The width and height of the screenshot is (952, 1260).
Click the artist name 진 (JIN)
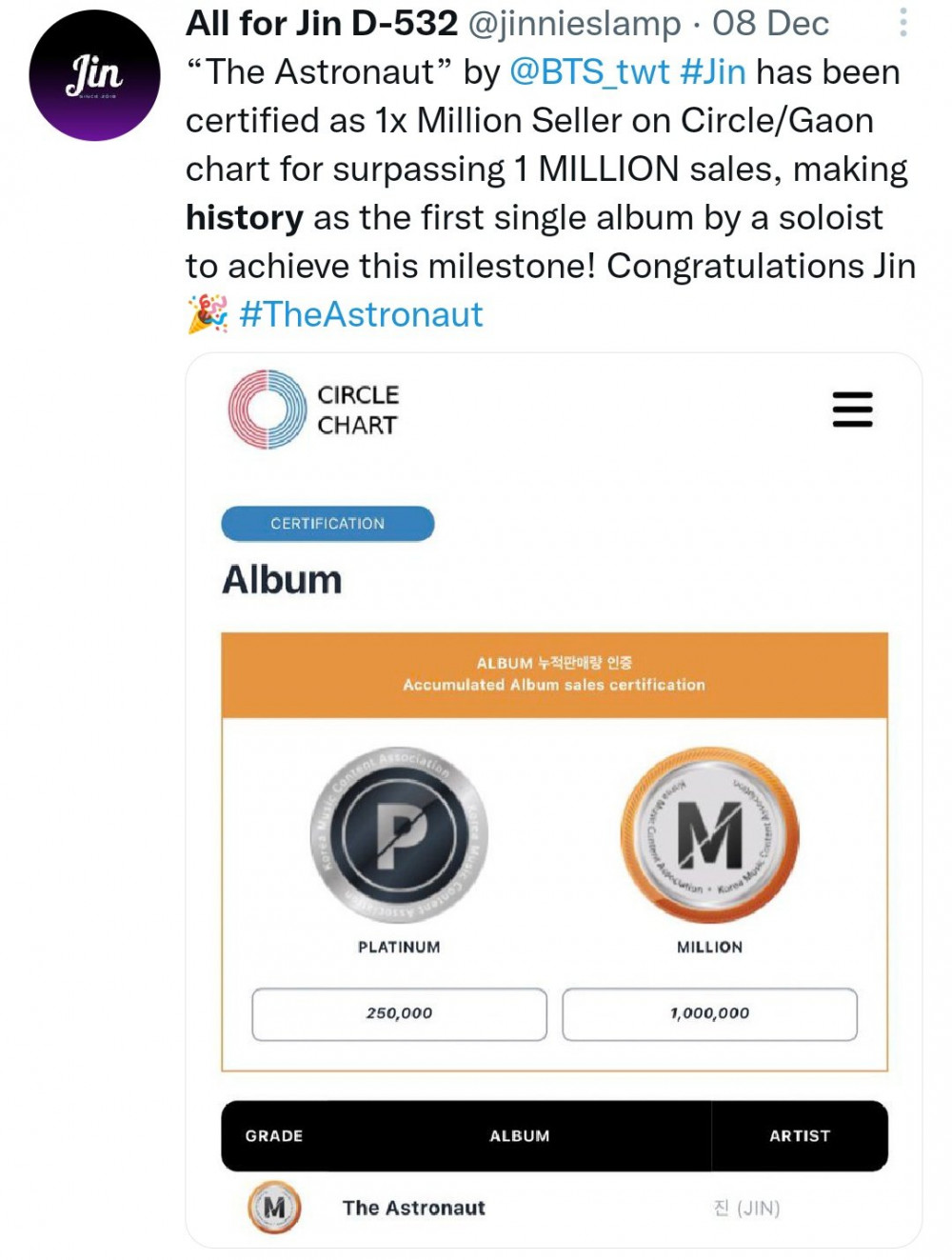pos(746,1208)
